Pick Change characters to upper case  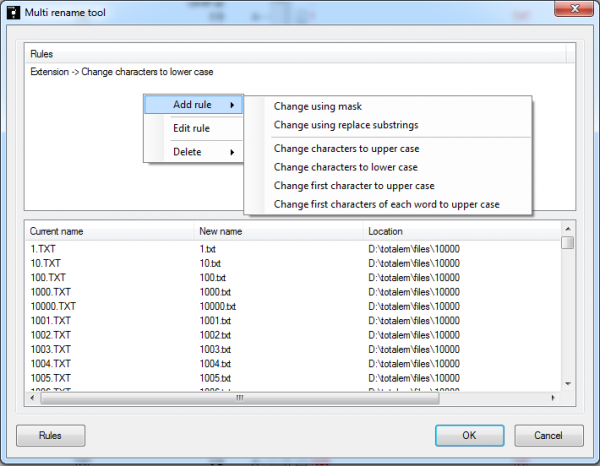[x=346, y=149]
